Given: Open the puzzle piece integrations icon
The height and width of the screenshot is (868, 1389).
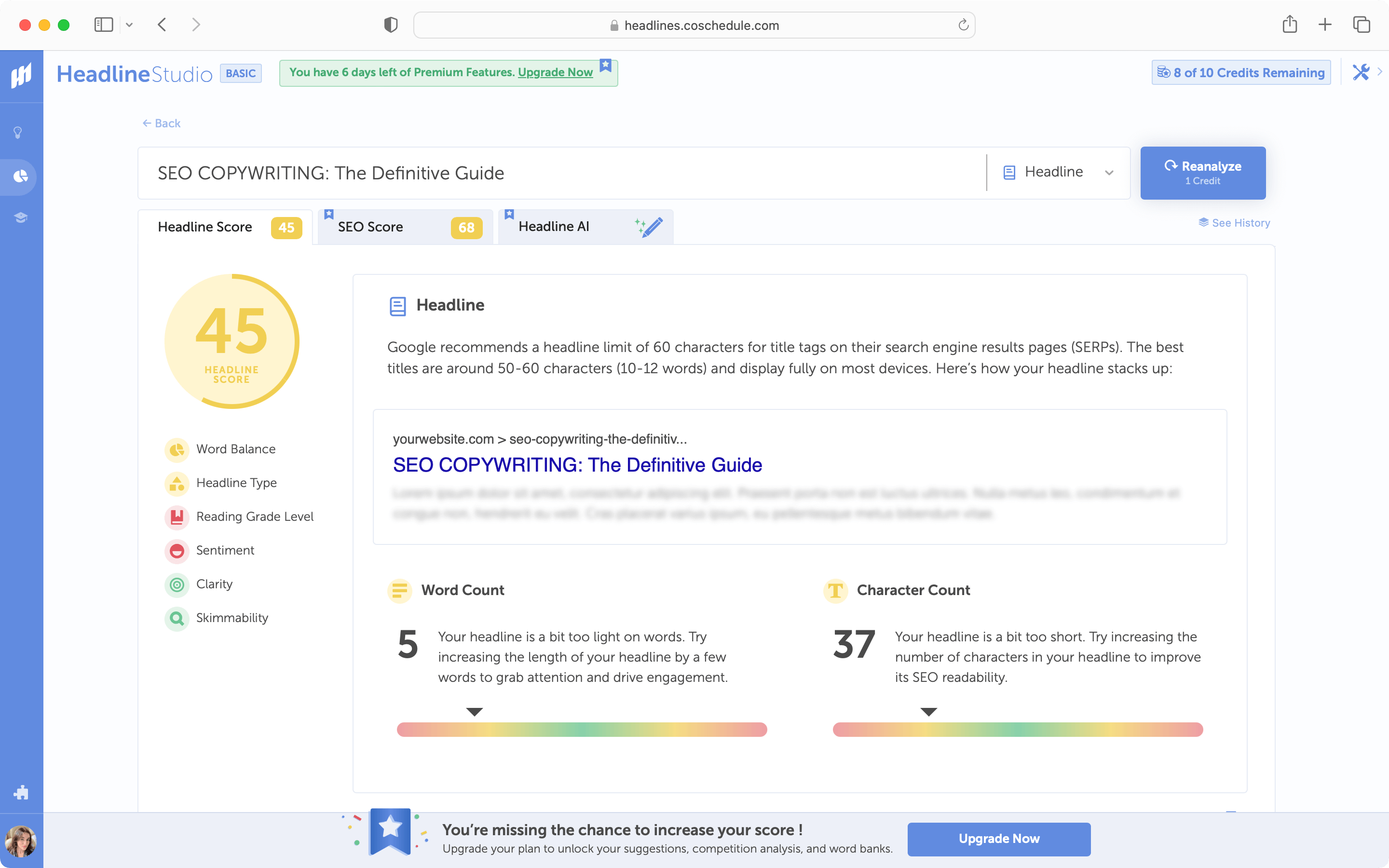Looking at the screenshot, I should [21, 792].
